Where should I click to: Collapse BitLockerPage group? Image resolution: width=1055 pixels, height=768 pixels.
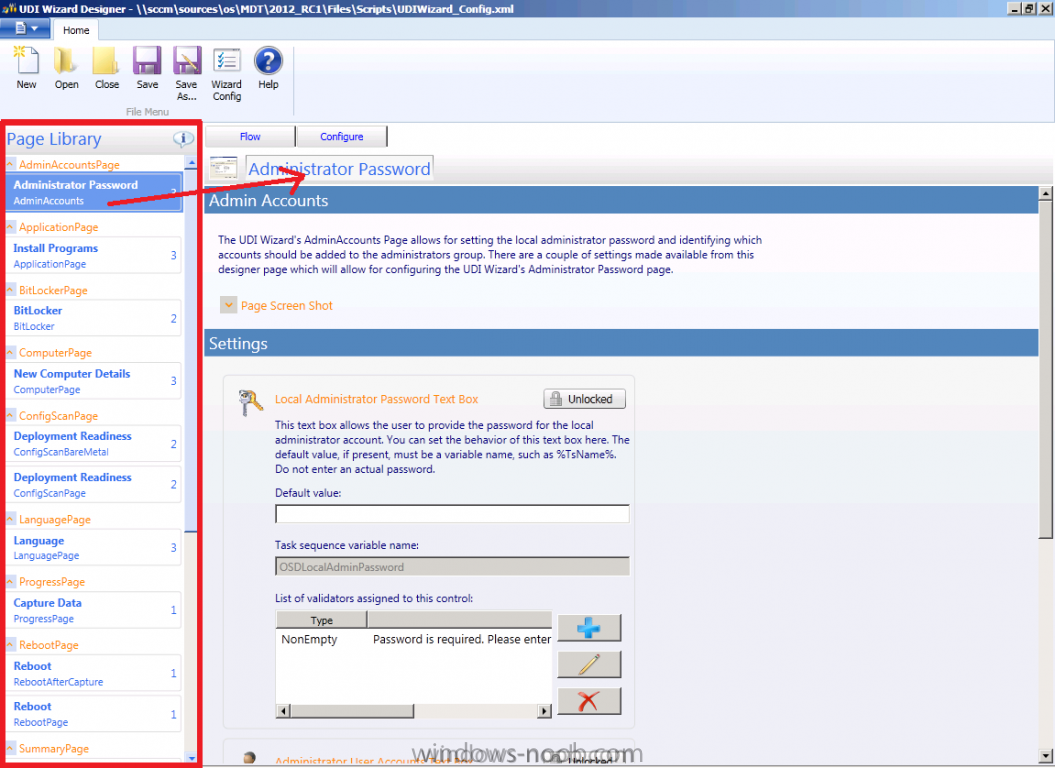pos(10,290)
